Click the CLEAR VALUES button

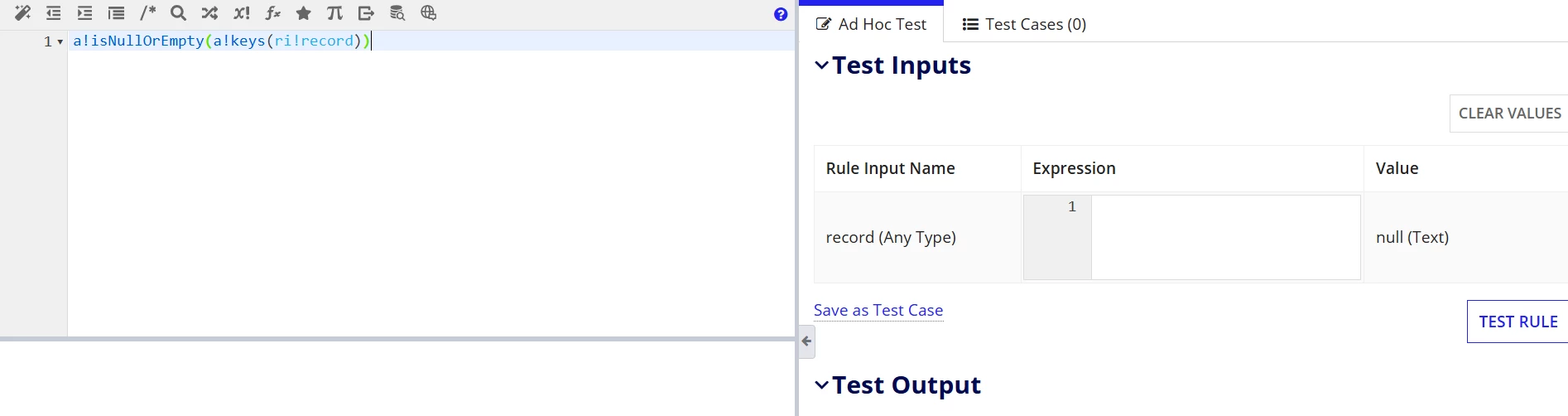tap(1509, 114)
